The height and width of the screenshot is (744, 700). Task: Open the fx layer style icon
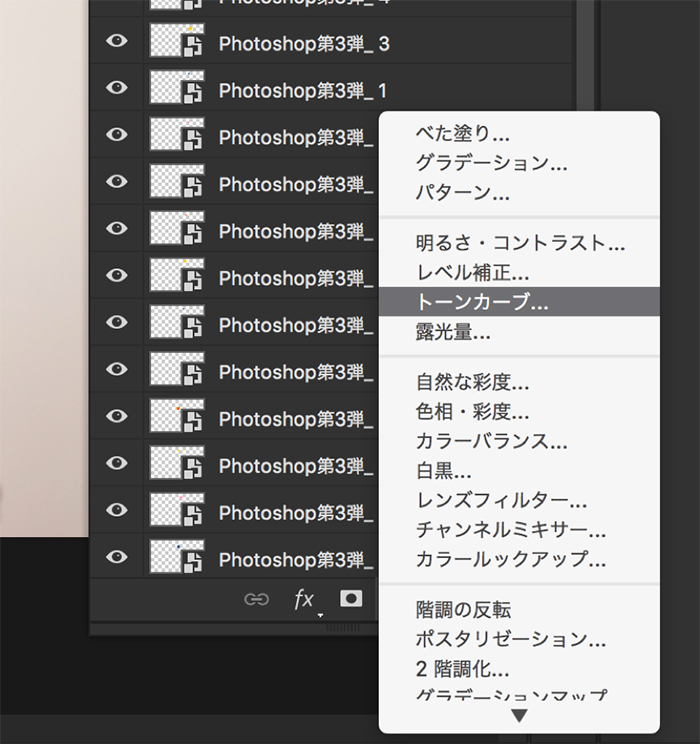(304, 600)
